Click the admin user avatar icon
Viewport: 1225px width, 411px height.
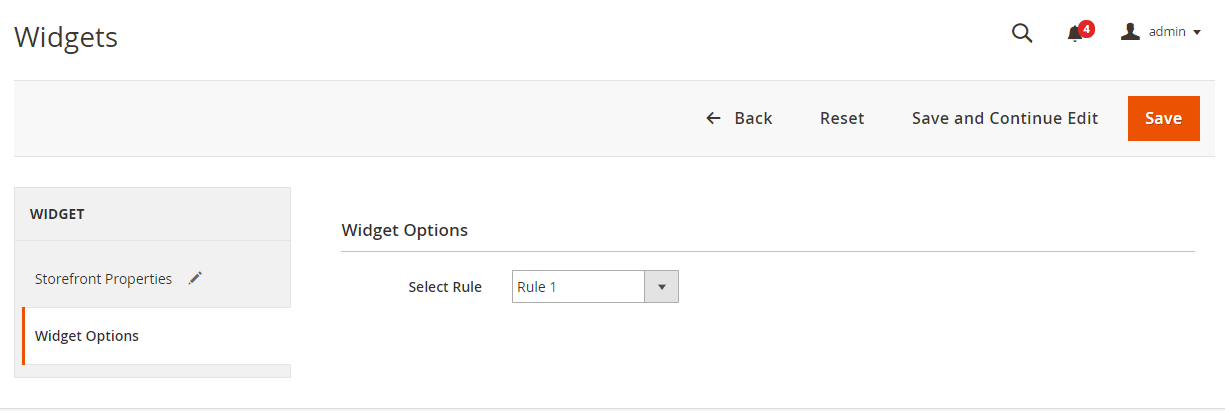point(1130,32)
